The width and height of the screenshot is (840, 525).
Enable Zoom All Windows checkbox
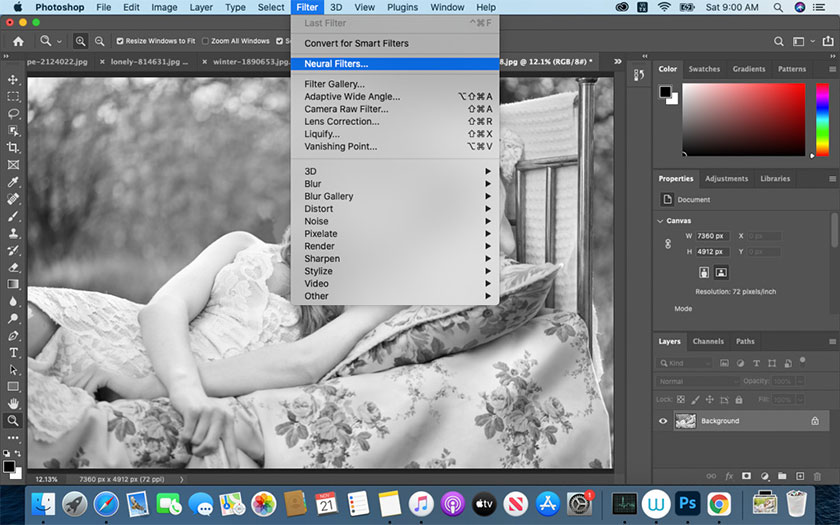[205, 41]
